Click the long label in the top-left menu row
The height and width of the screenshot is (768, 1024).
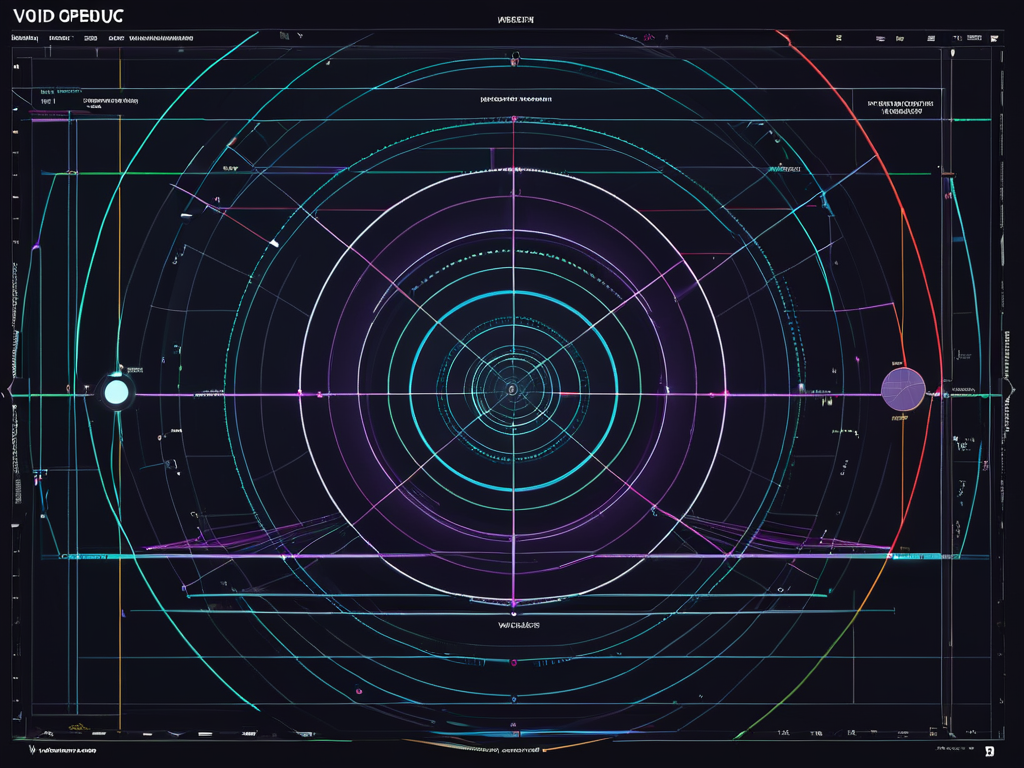[160, 38]
